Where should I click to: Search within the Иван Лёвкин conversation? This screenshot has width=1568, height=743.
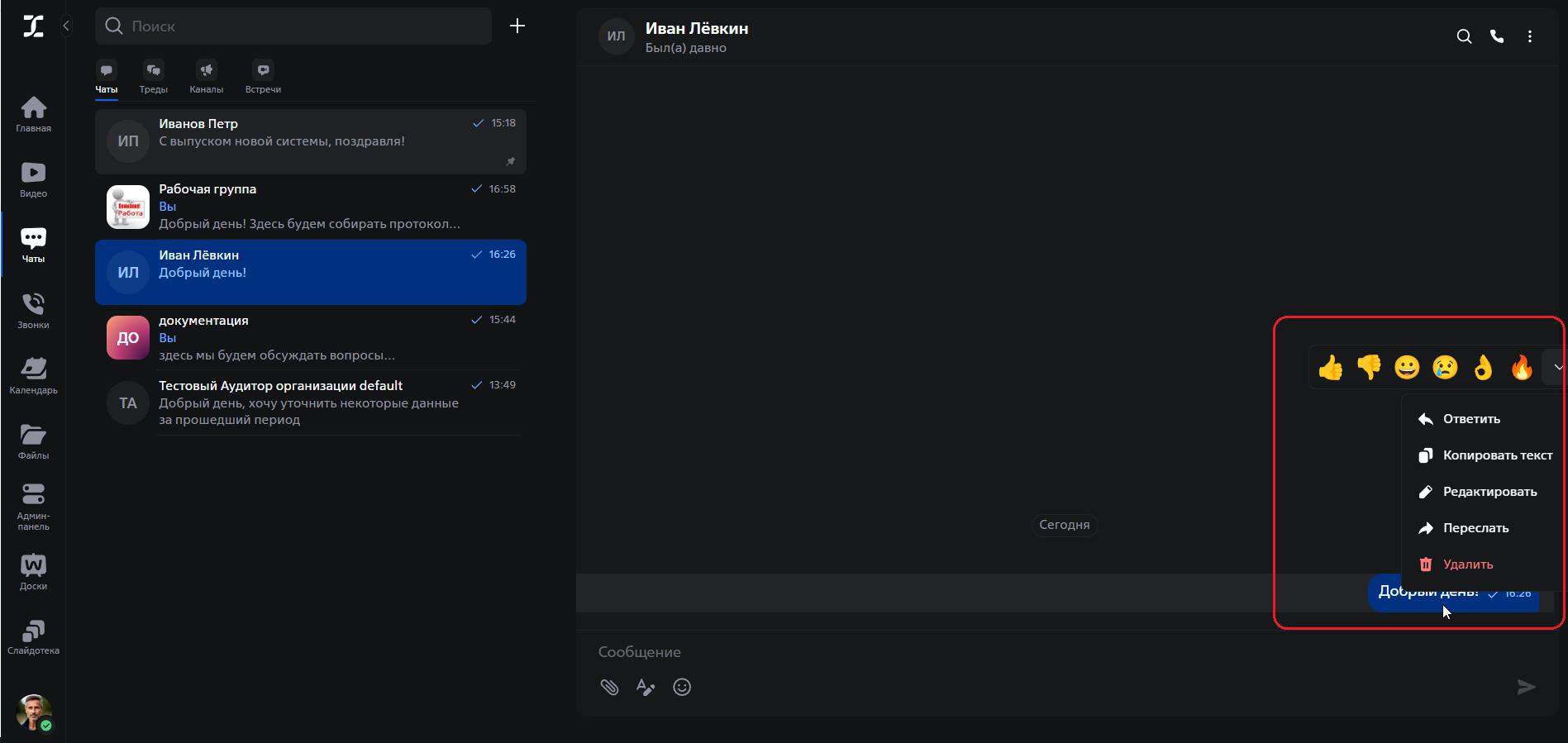[x=1464, y=36]
